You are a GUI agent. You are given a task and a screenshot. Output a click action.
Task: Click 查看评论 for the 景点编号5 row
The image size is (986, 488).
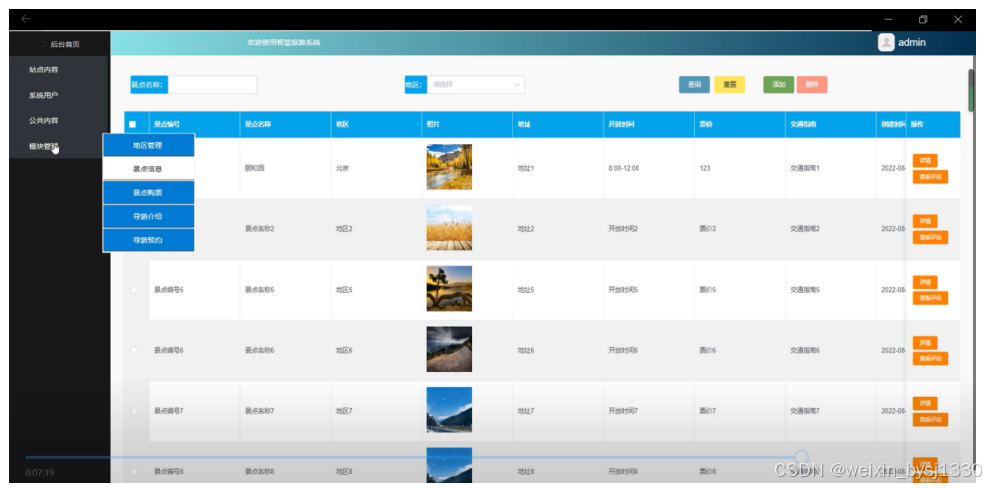coord(930,298)
